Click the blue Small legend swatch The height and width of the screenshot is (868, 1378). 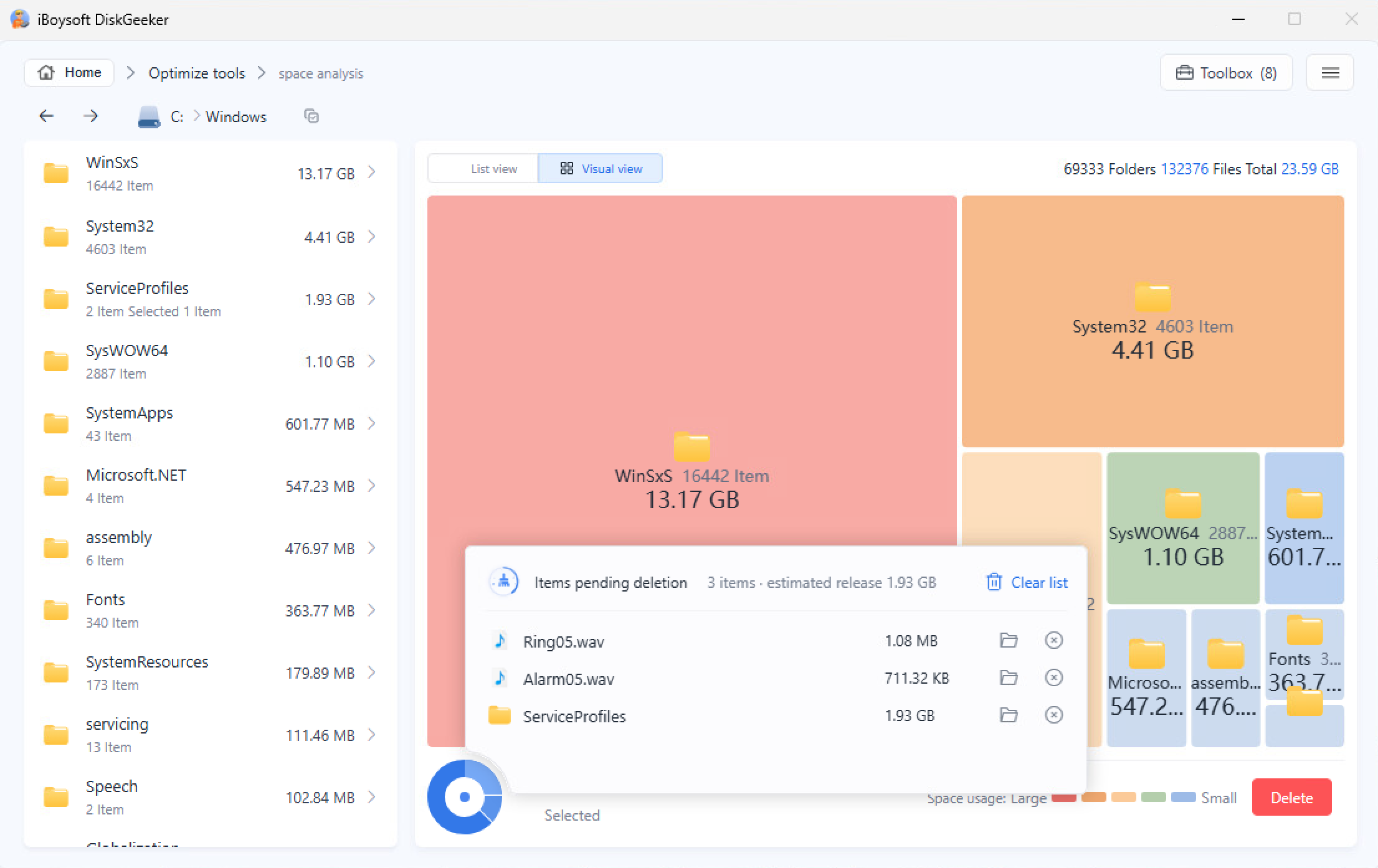[1183, 797]
